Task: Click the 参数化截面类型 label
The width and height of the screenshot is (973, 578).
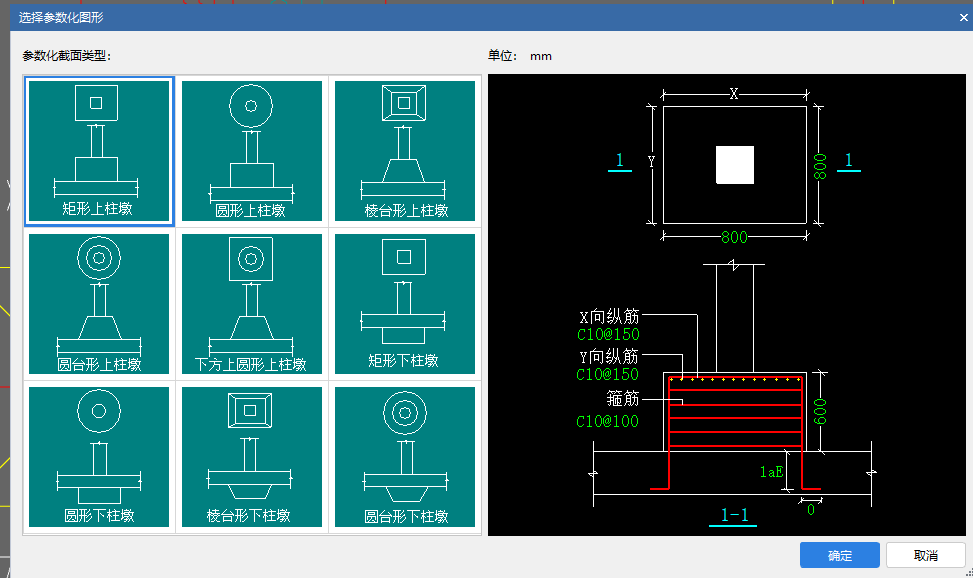Action: 67,56
